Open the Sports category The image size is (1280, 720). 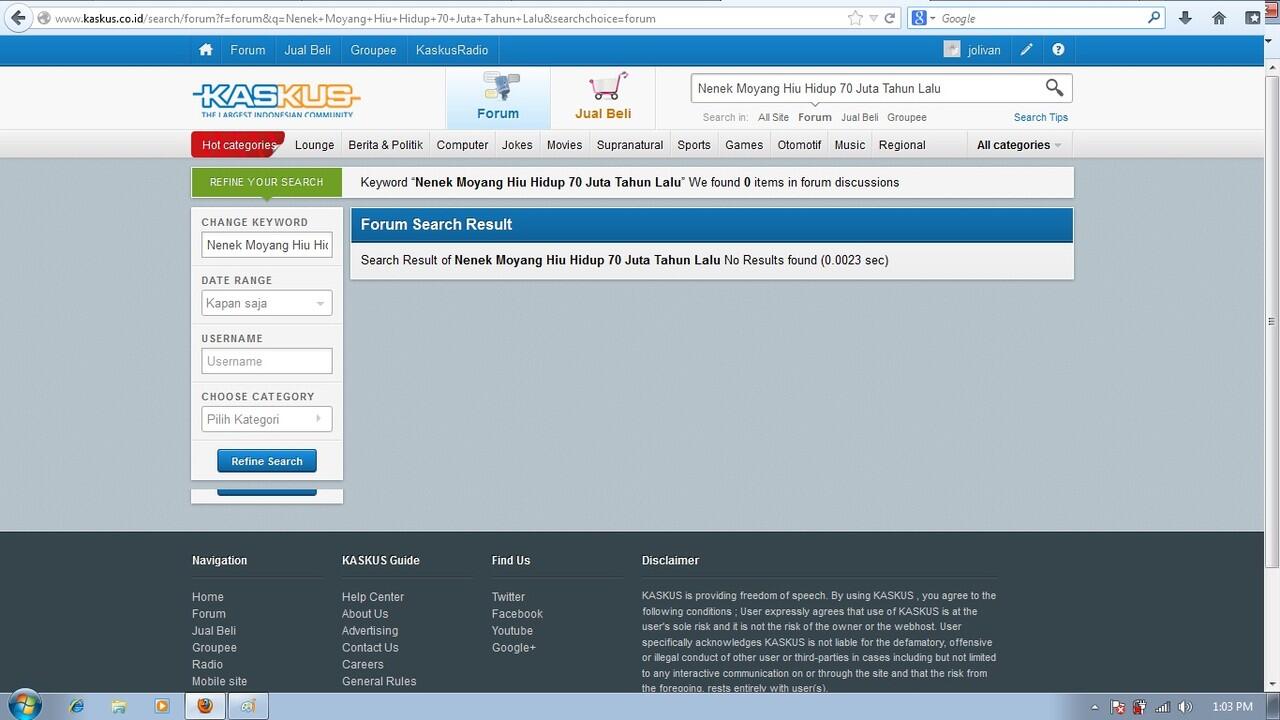694,145
